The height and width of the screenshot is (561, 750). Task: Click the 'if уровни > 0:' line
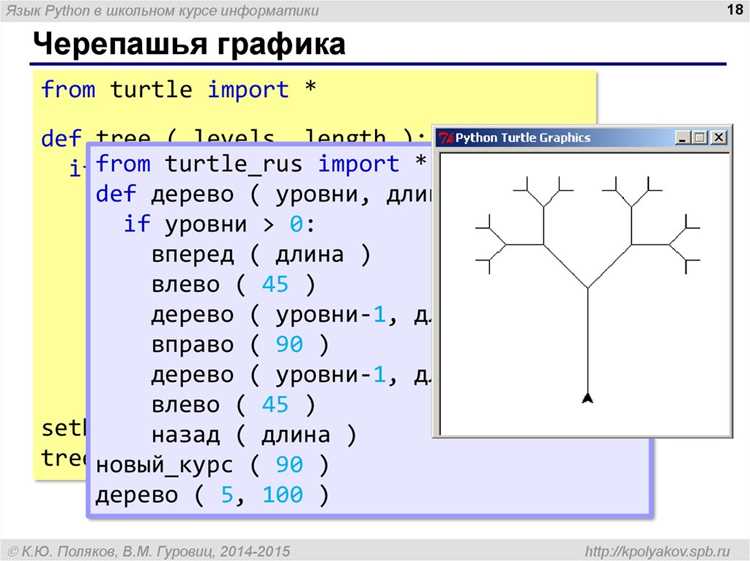click(x=219, y=224)
